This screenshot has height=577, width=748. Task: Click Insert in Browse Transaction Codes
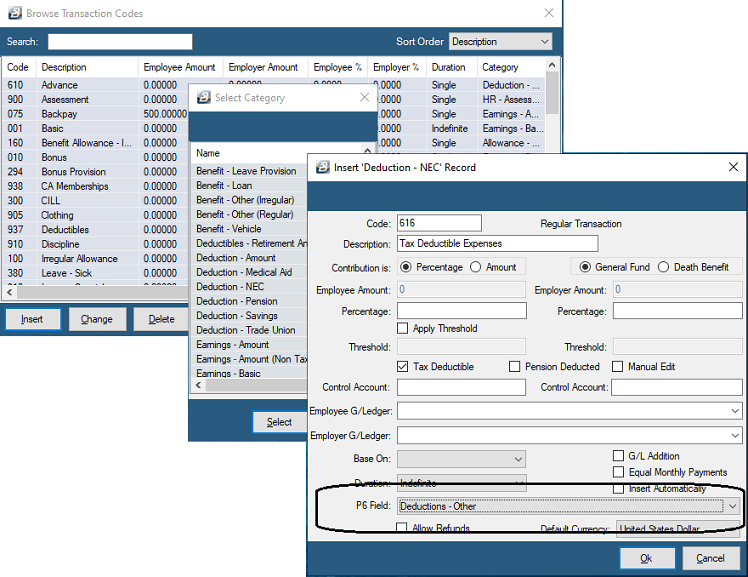click(32, 319)
